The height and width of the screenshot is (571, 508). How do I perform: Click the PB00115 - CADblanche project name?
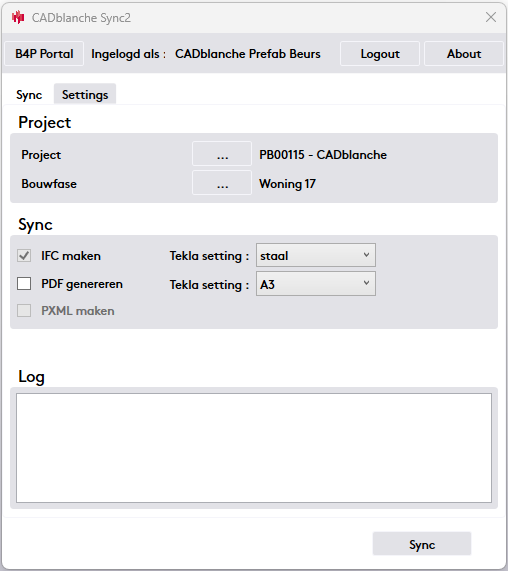pyautogui.click(x=323, y=155)
